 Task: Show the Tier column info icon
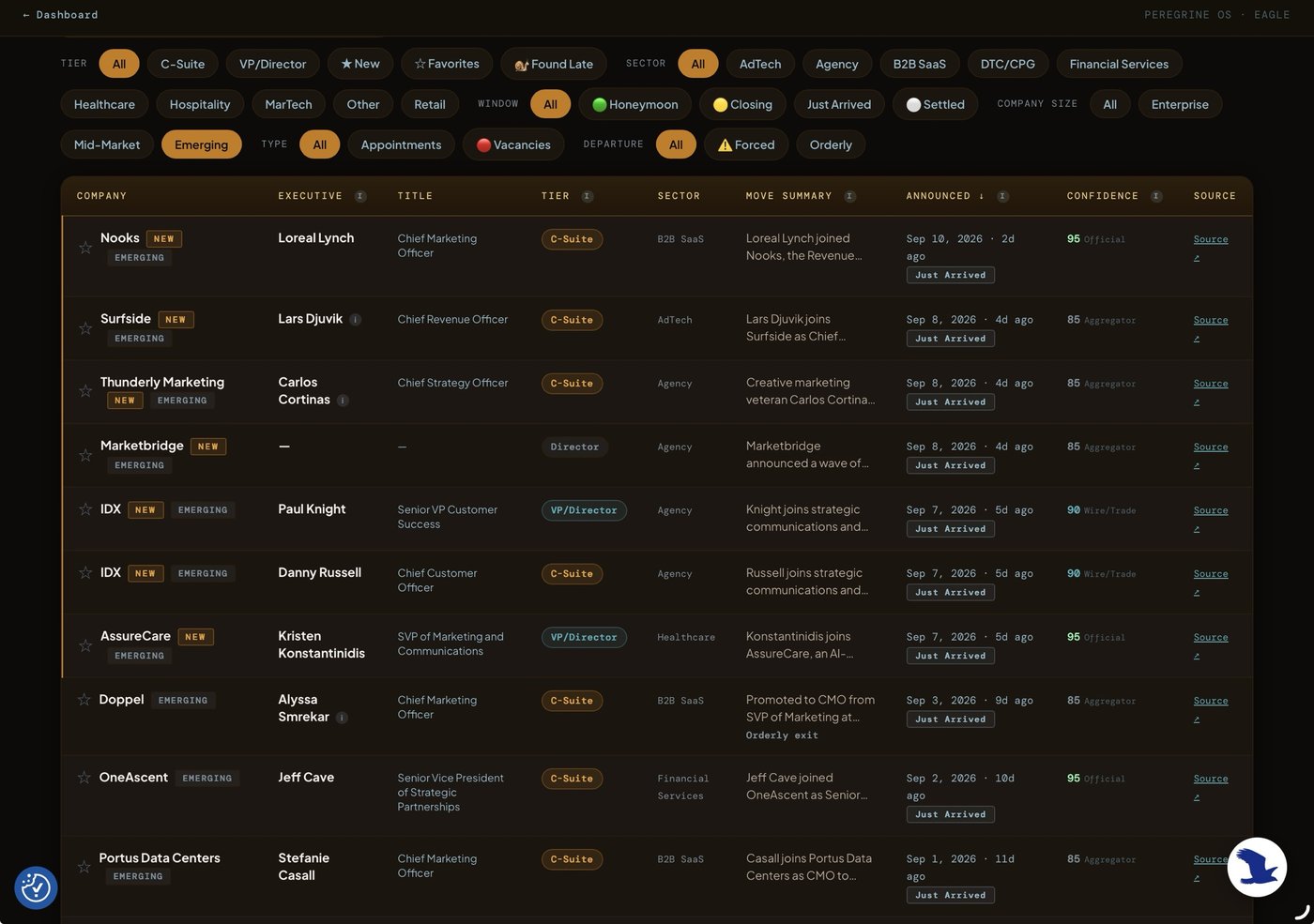(x=588, y=196)
